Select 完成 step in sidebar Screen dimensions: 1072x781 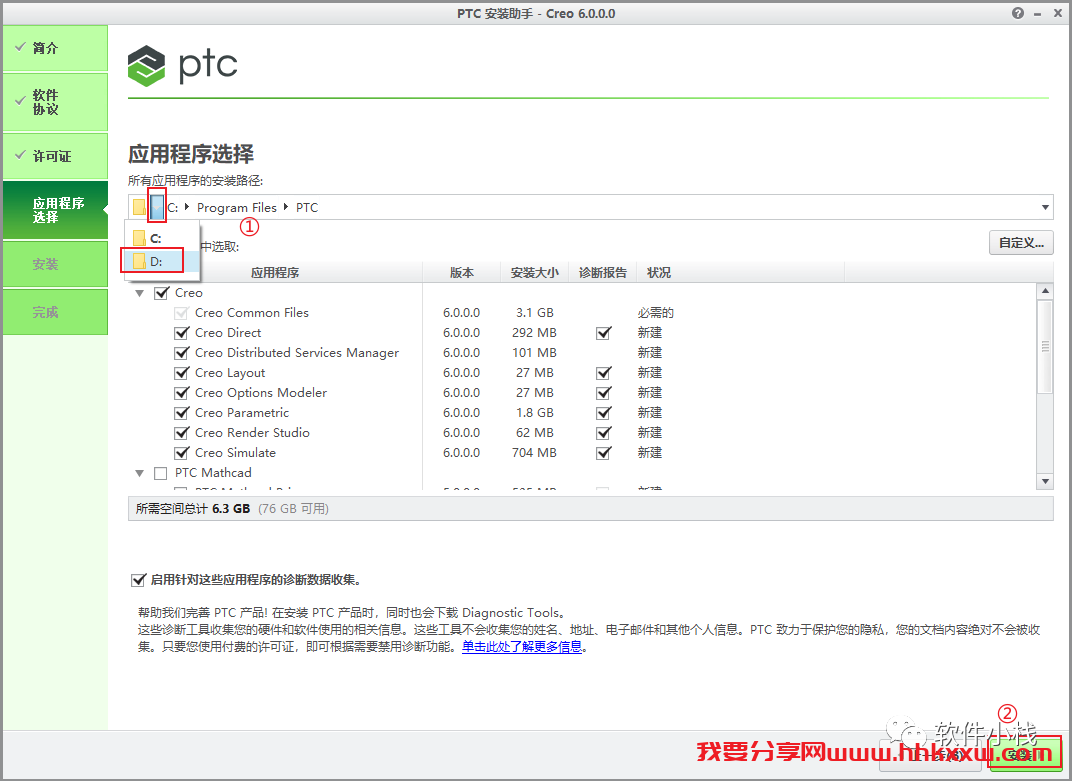(x=55, y=312)
